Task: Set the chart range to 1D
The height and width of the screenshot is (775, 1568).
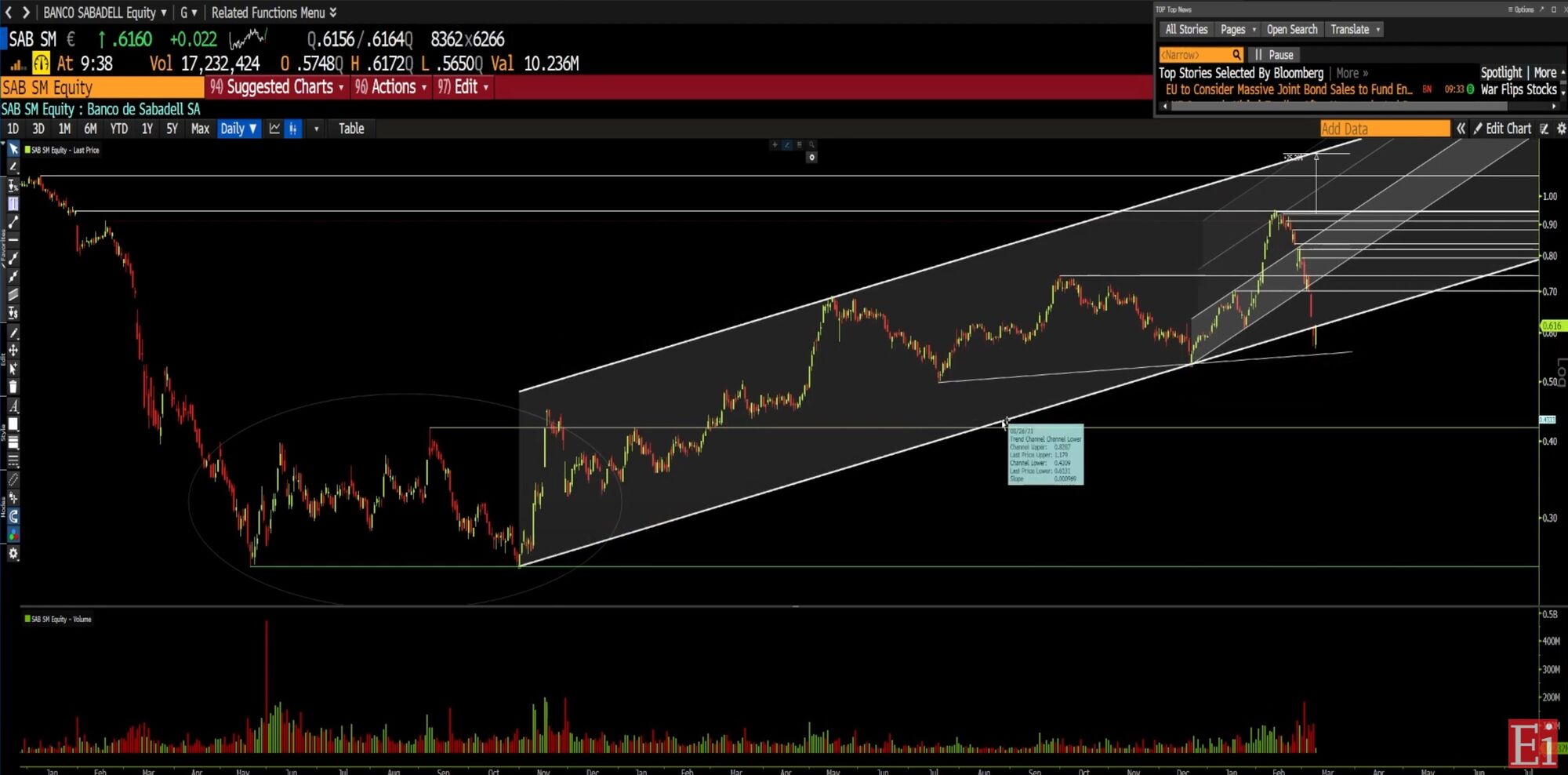Action: pyautogui.click(x=13, y=129)
